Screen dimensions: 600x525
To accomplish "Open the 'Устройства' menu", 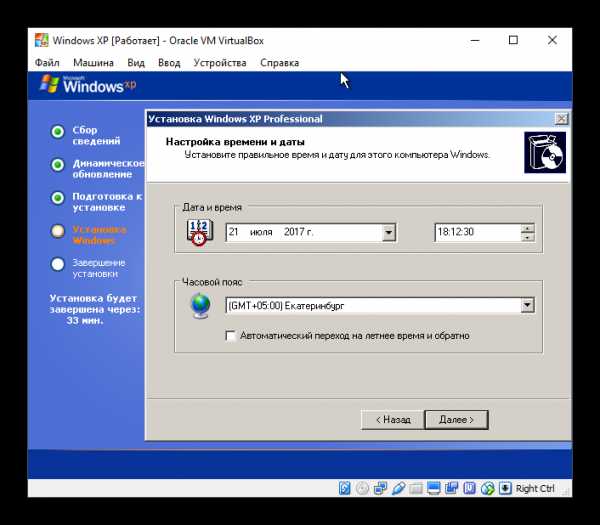I will pos(220,62).
